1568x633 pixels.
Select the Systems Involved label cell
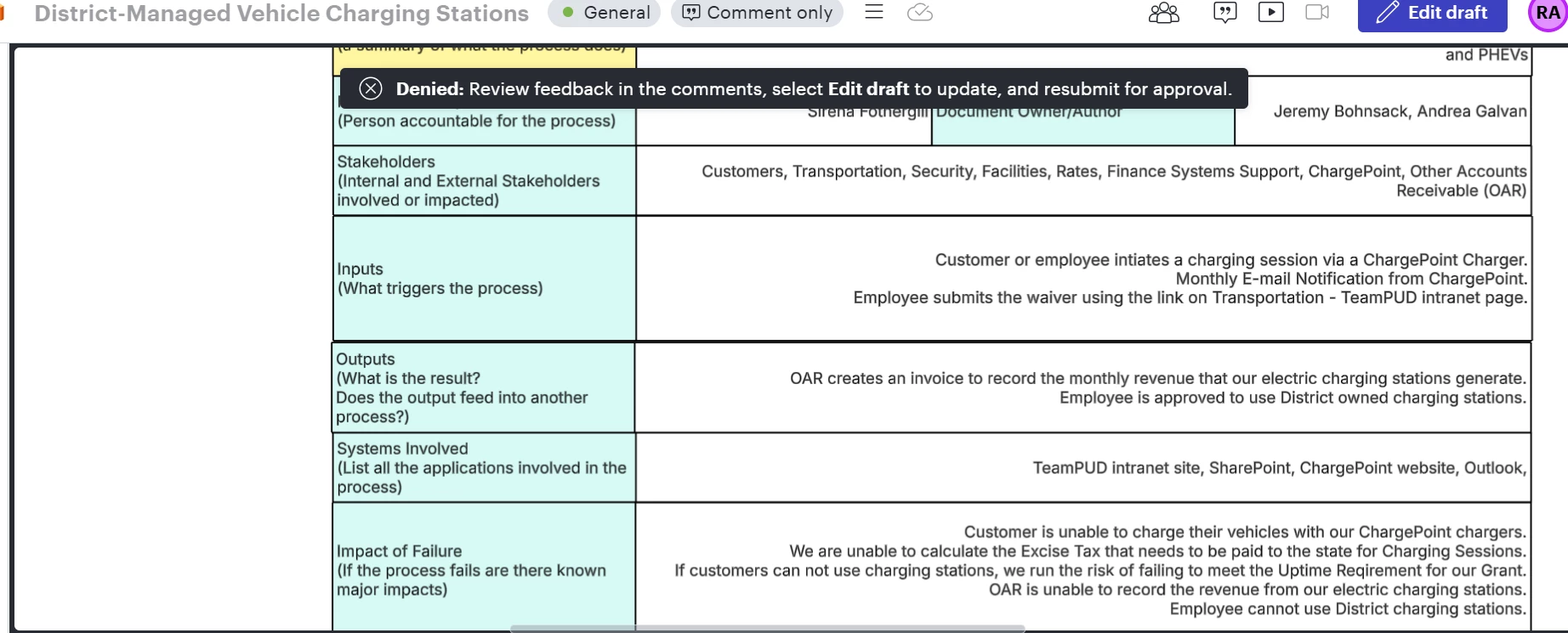484,467
